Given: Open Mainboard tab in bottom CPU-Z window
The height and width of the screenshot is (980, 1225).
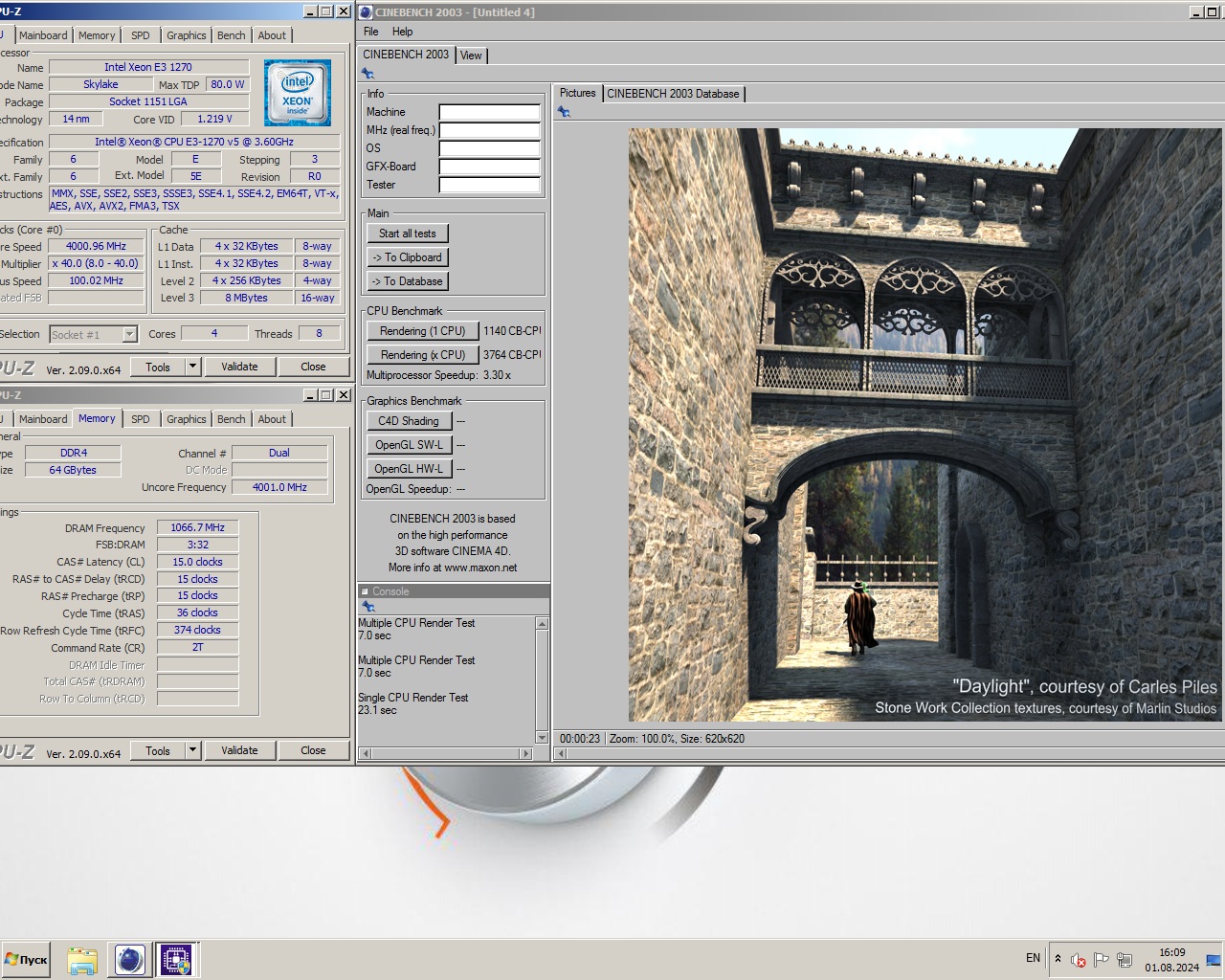Looking at the screenshot, I should click(43, 419).
